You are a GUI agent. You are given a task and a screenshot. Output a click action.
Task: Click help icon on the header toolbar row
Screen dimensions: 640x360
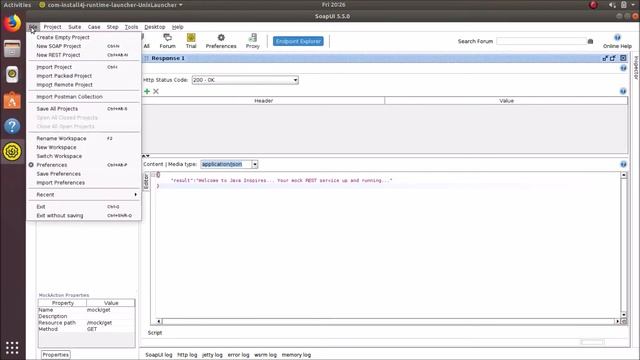(x=623, y=91)
